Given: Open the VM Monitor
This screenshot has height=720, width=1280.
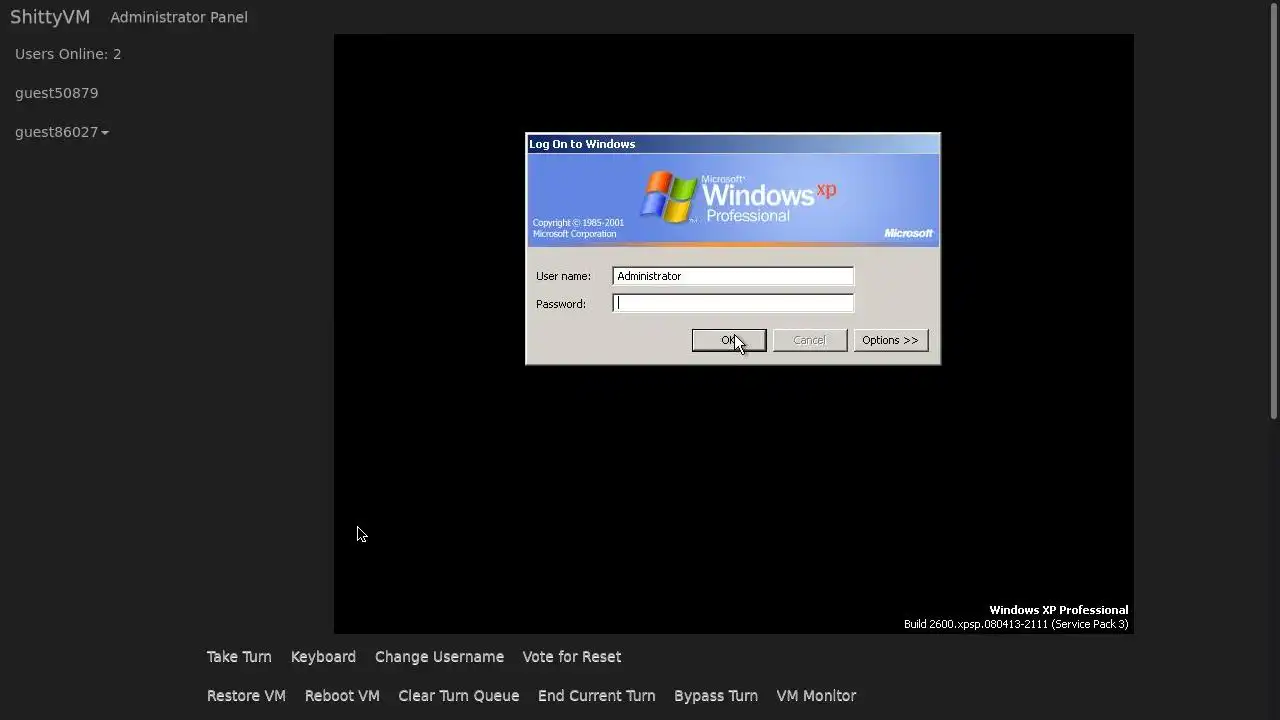Looking at the screenshot, I should pos(816,696).
